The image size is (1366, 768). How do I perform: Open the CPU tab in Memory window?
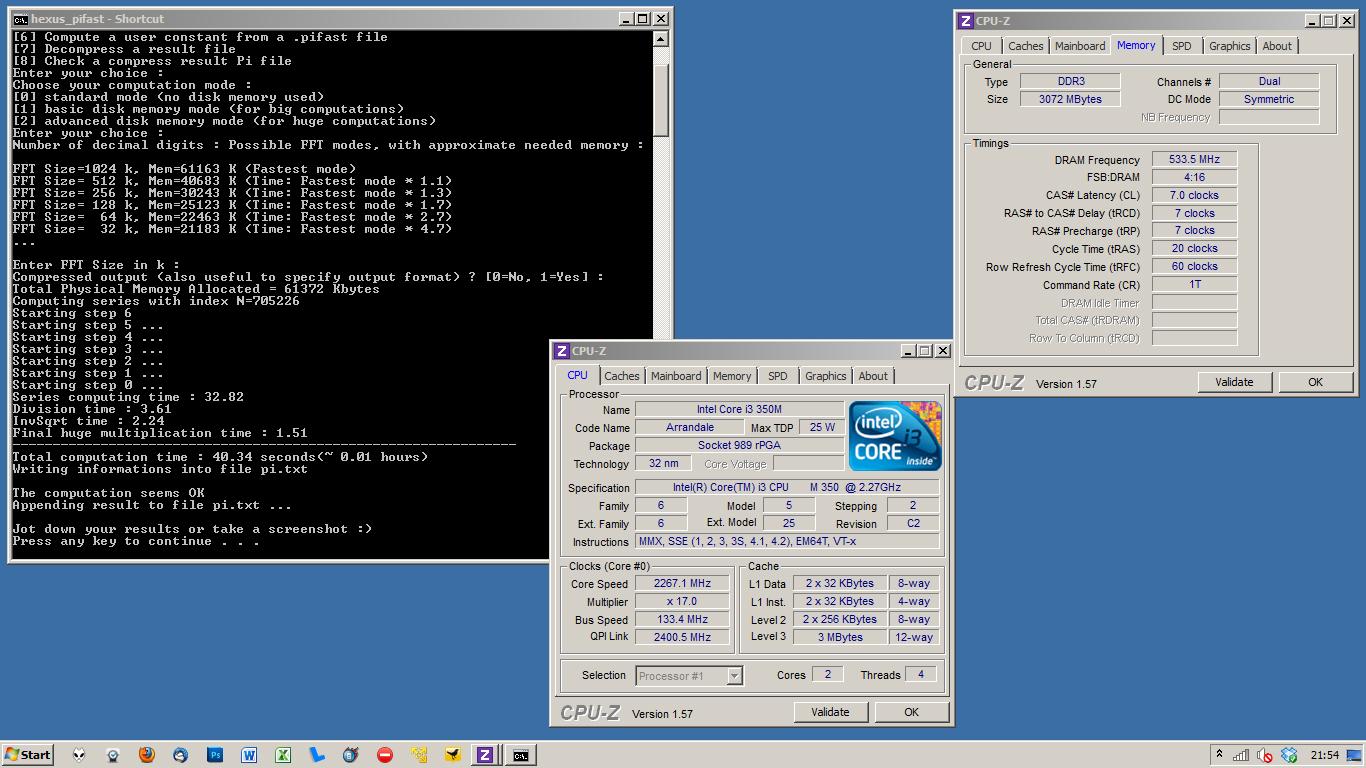(x=982, y=46)
